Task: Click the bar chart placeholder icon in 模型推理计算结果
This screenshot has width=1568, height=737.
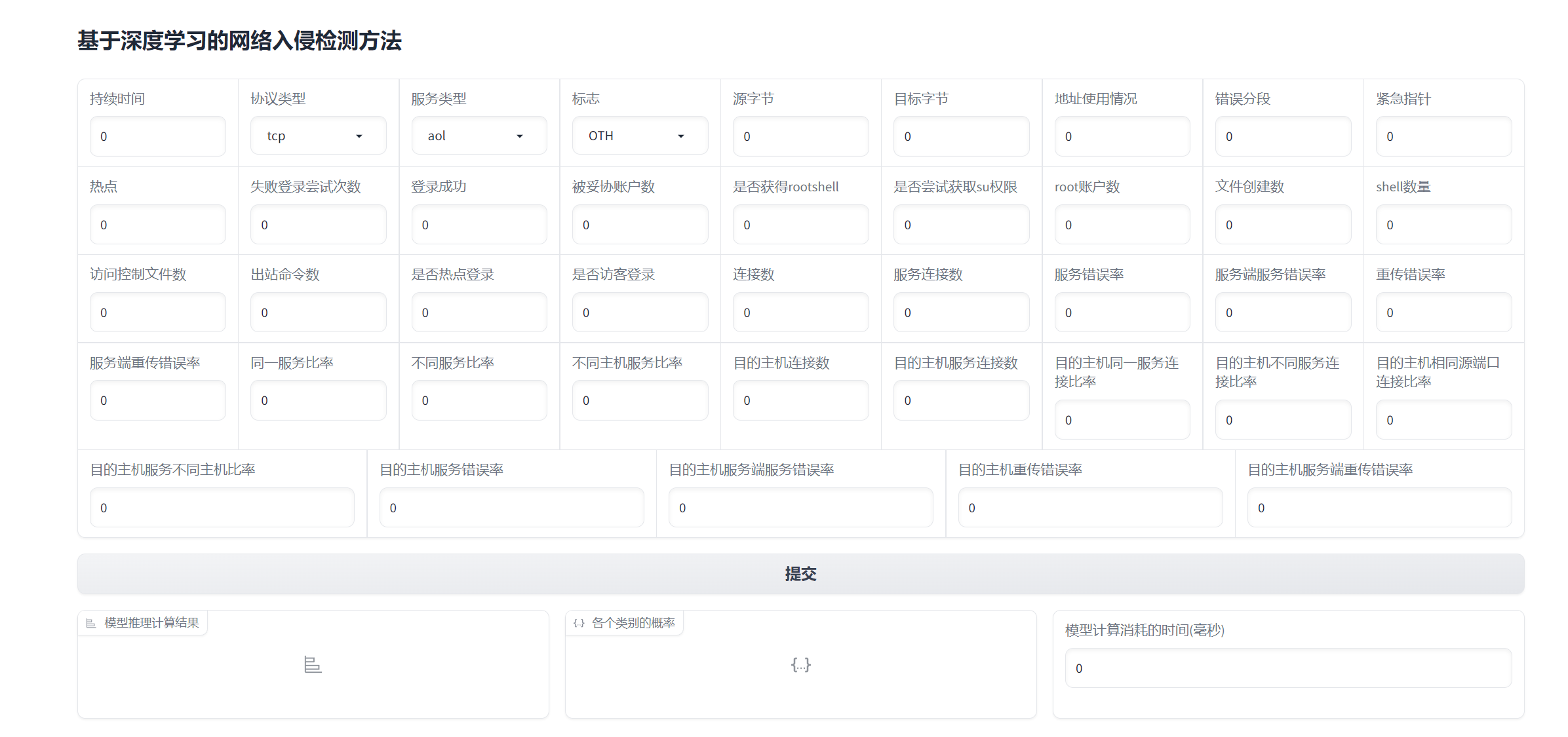Action: coord(313,665)
